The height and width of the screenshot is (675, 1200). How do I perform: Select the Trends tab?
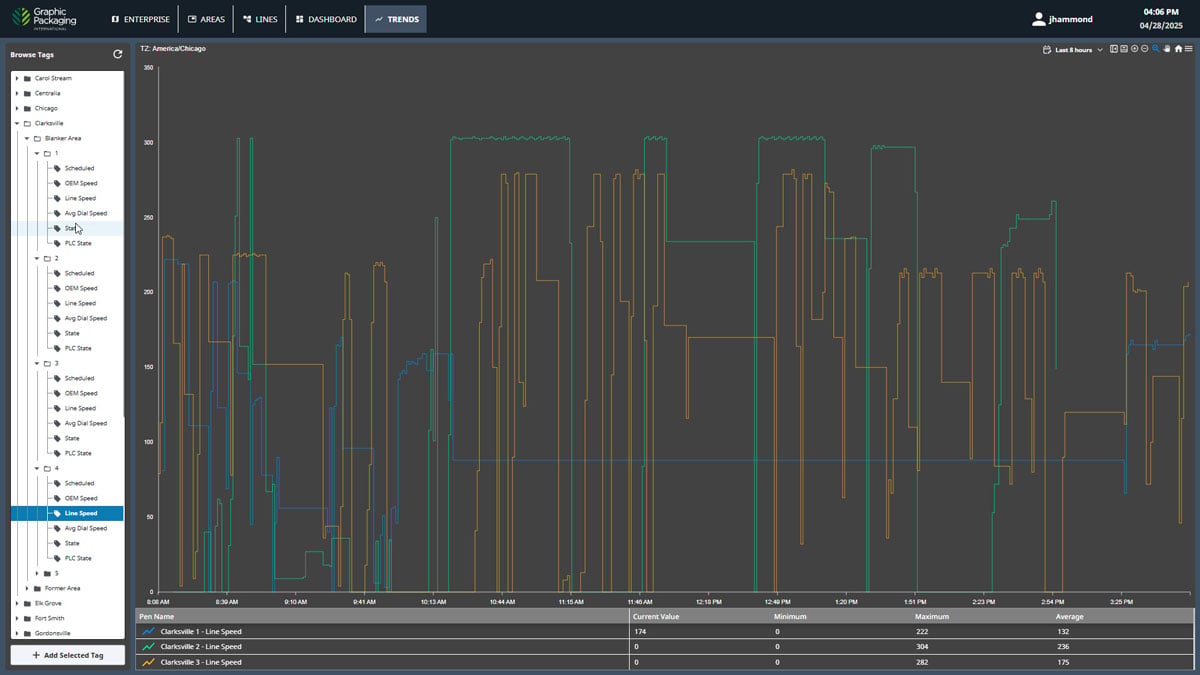click(x=396, y=19)
